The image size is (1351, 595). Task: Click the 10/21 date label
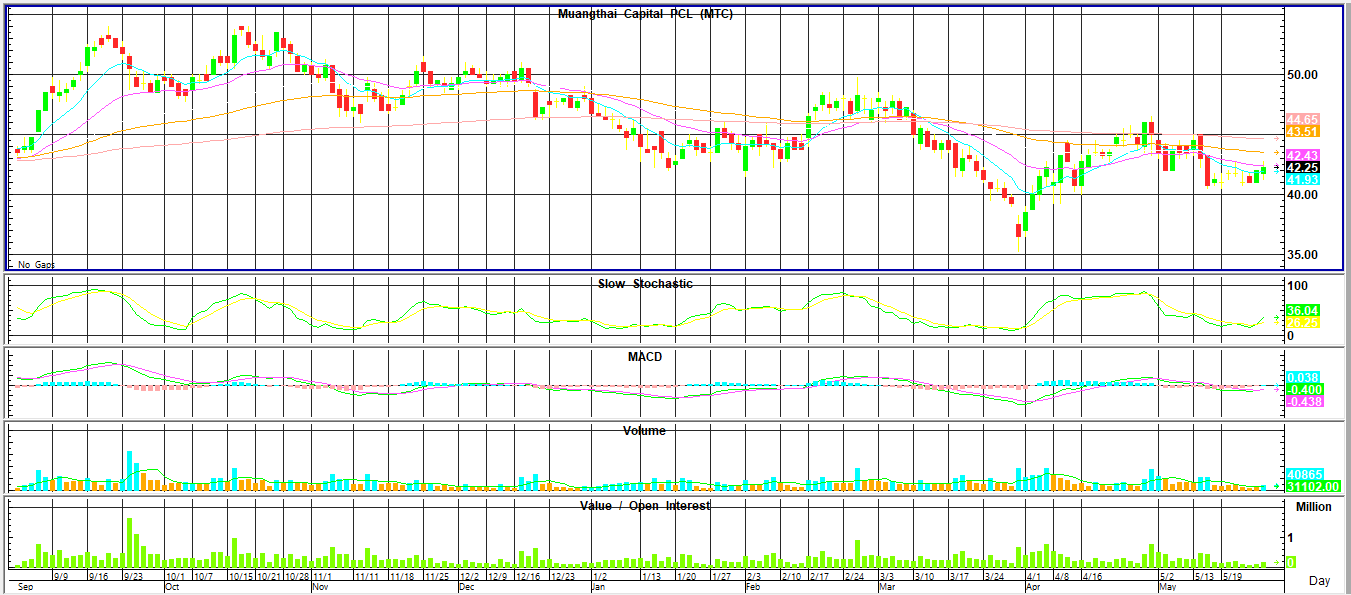[x=268, y=577]
